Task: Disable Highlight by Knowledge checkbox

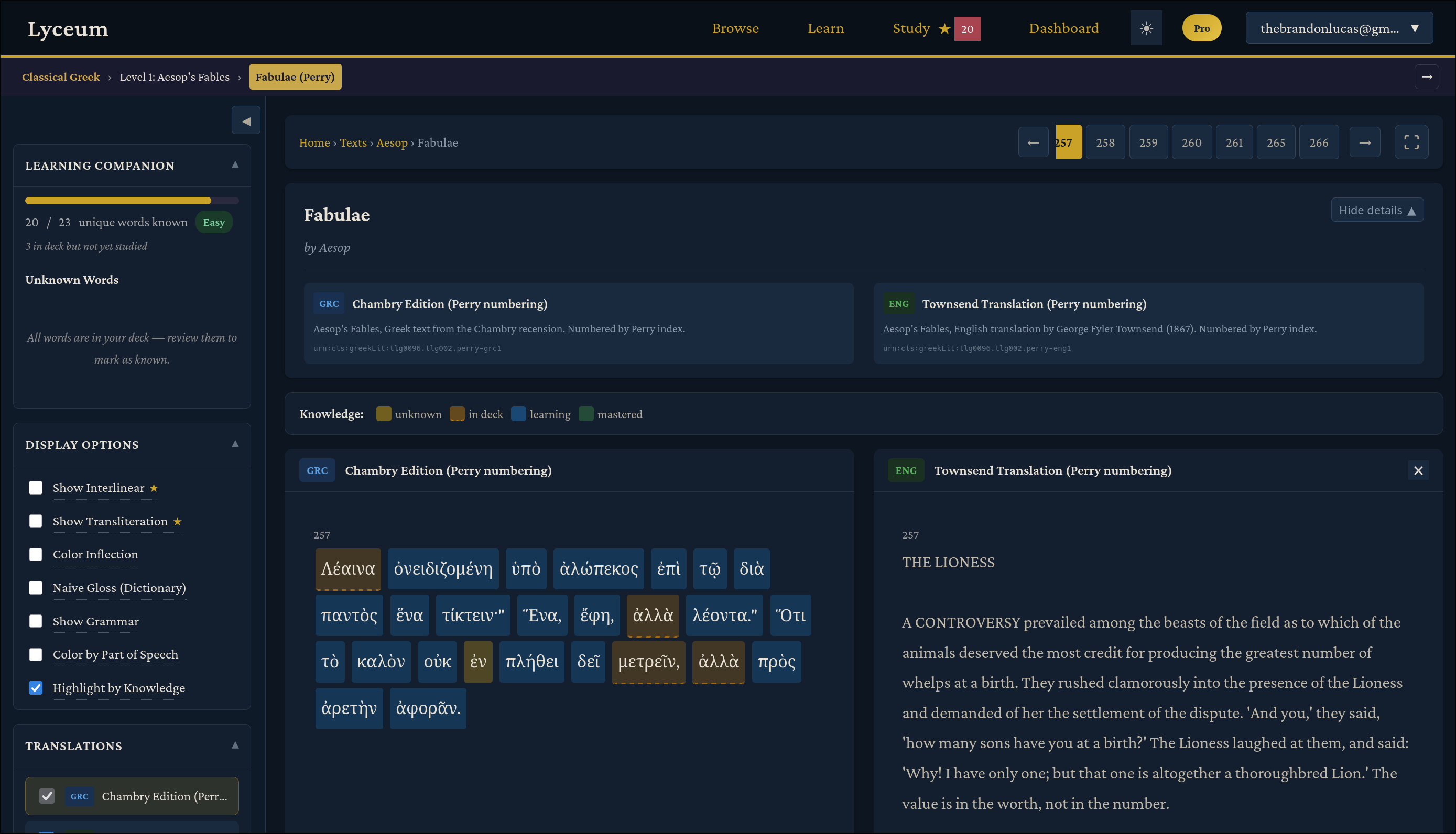Action: (36, 687)
